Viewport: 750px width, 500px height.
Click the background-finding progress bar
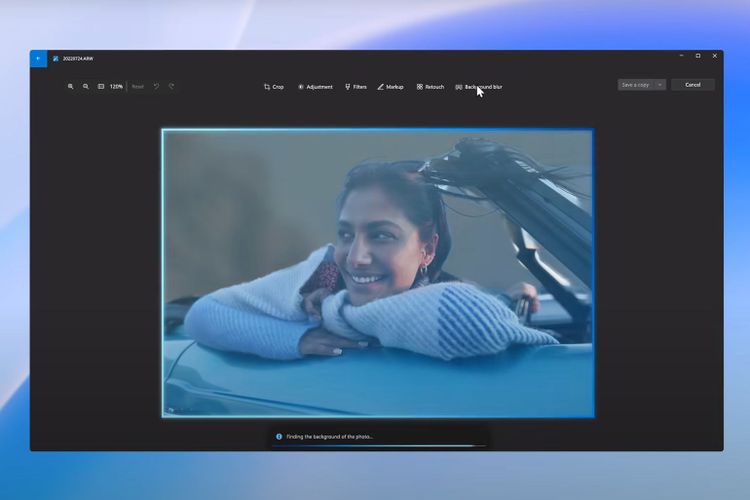[378, 446]
